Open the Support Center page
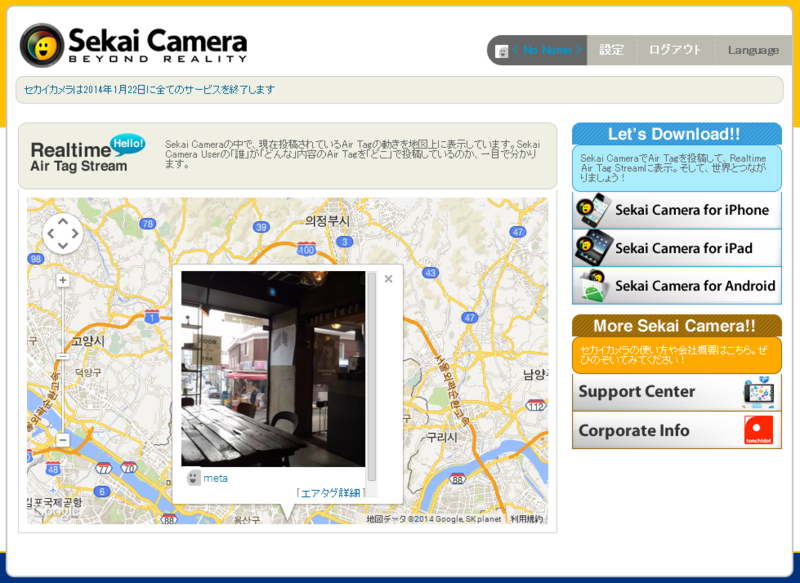This screenshot has width=800, height=583. (677, 392)
